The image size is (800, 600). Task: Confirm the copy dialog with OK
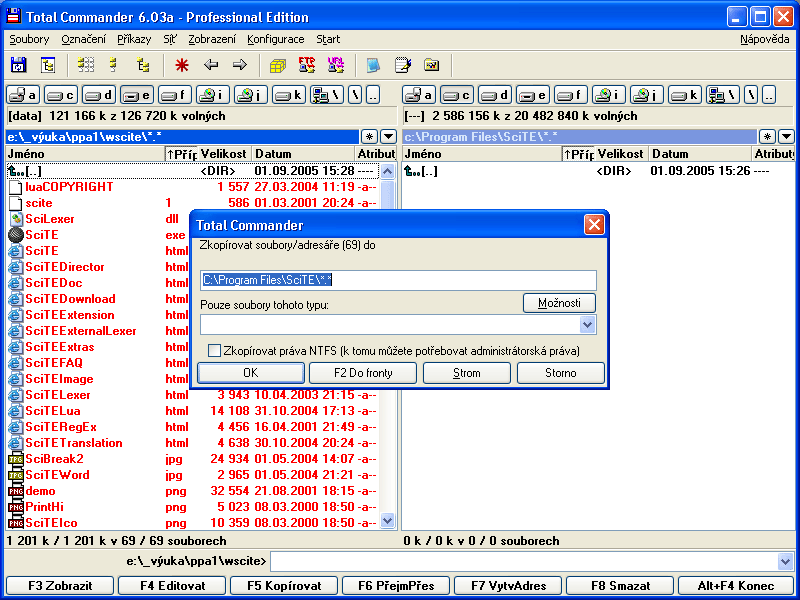[251, 373]
